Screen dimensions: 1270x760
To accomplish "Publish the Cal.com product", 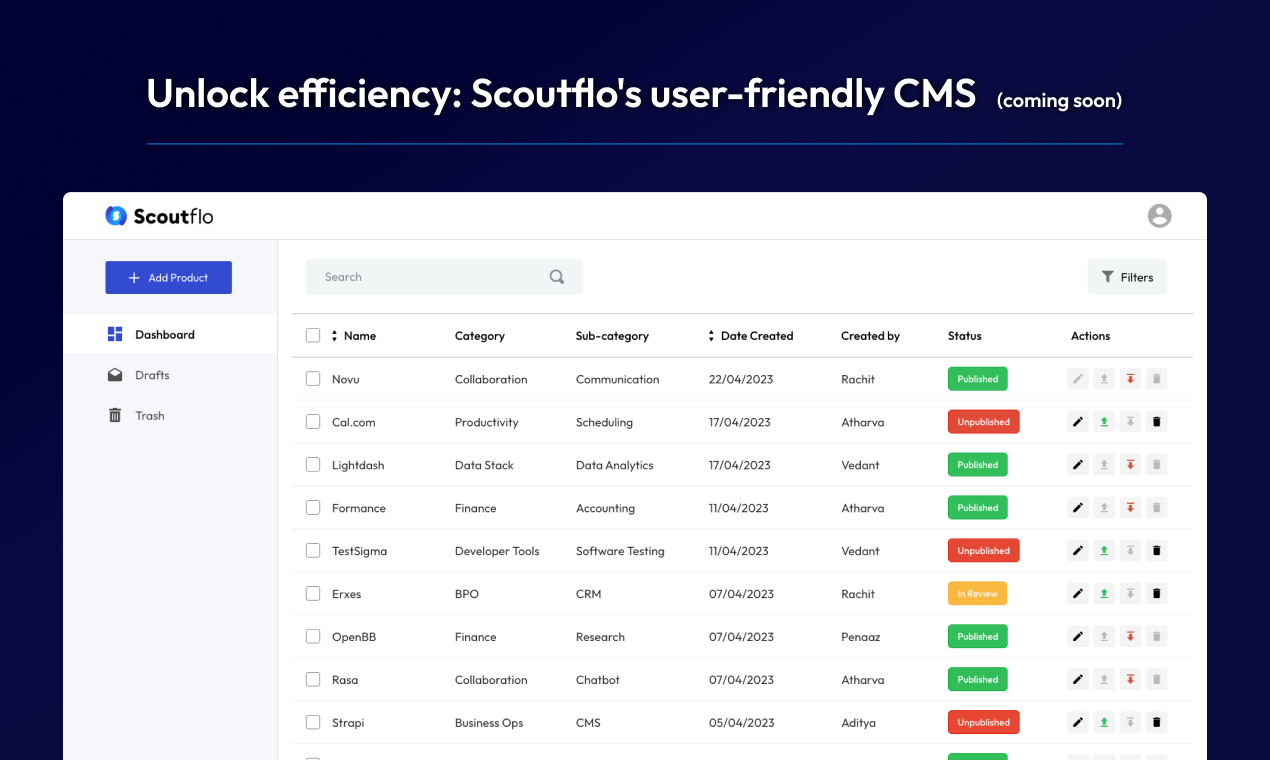I will pos(1104,422).
